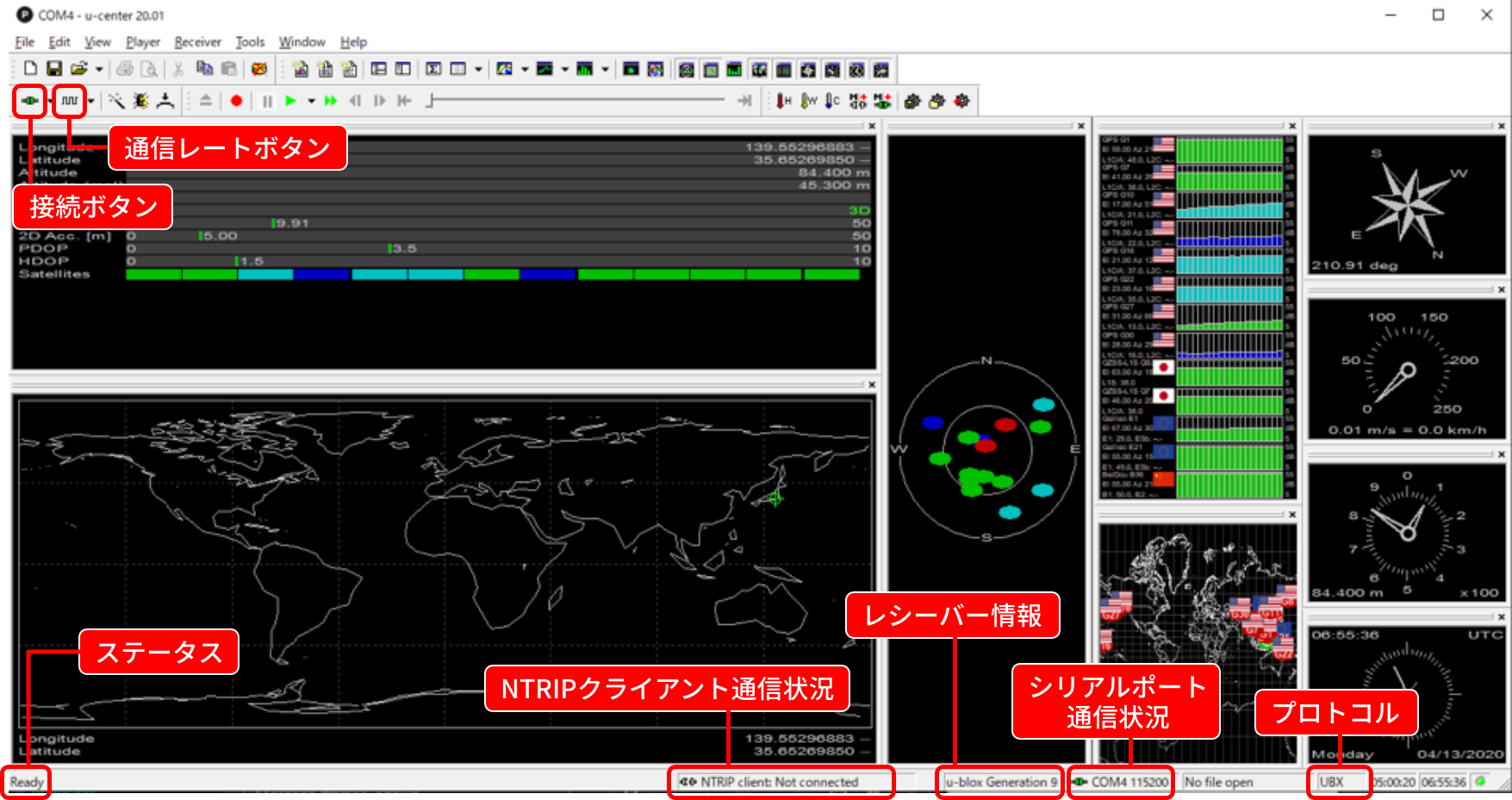Click the fast forward playback icon
The width and height of the screenshot is (1512, 800).
click(331, 101)
